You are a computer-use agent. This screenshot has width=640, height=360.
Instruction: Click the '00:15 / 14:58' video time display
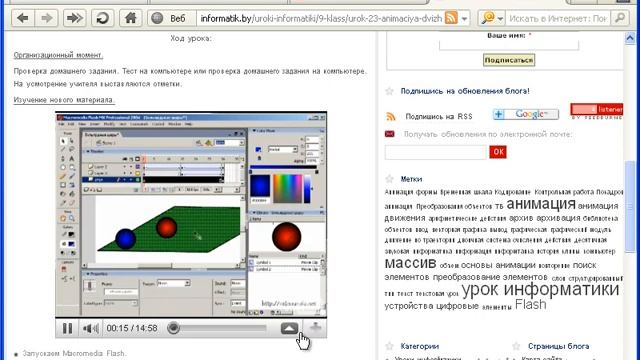tap(132, 328)
